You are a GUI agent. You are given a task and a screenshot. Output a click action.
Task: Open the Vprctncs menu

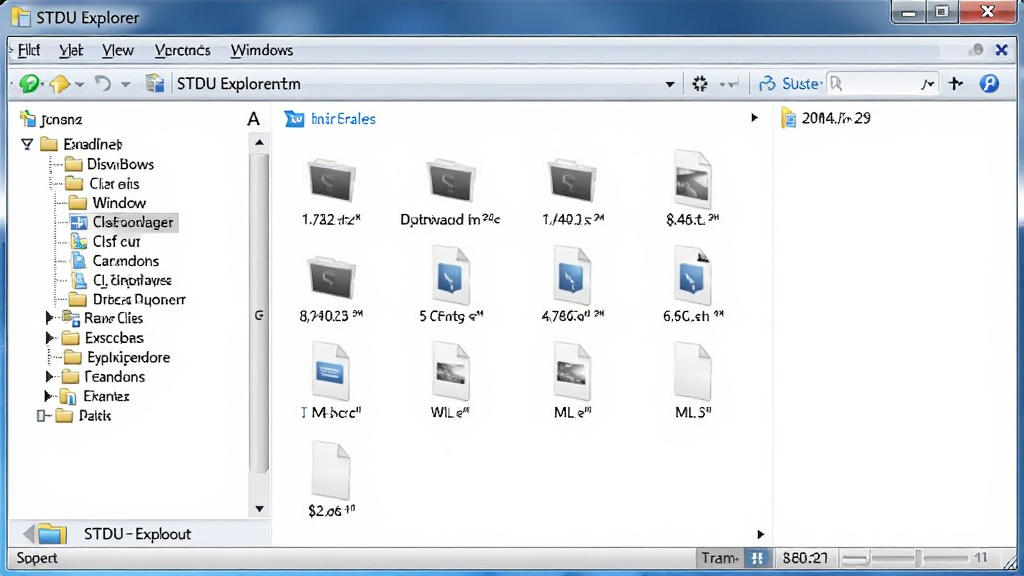click(x=182, y=50)
